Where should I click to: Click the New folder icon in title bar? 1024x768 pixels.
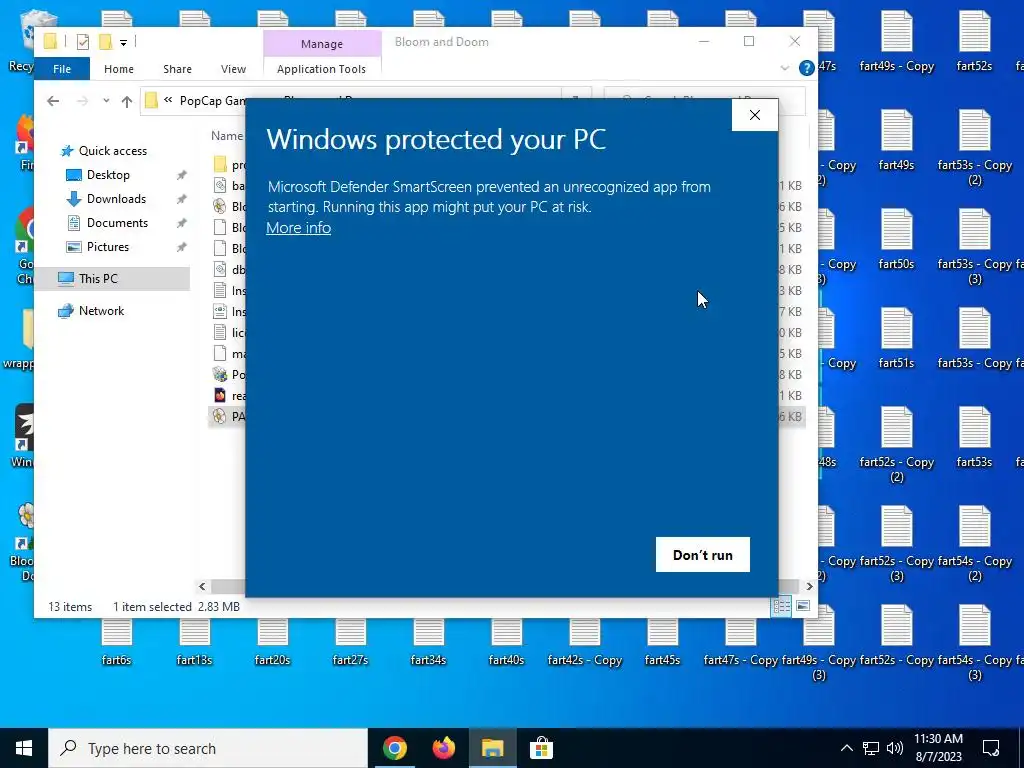coord(105,42)
